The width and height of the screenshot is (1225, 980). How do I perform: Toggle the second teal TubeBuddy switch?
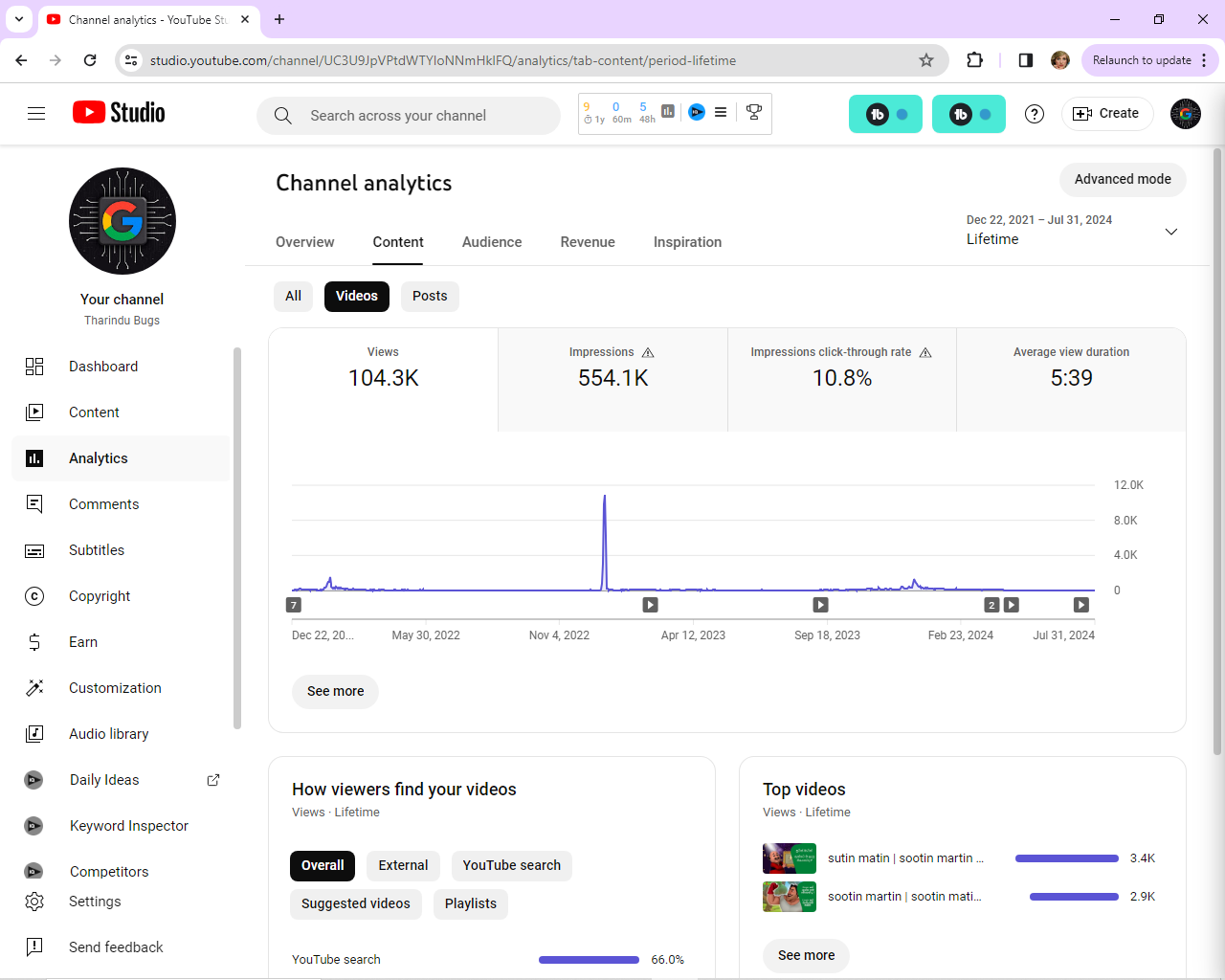pos(969,114)
